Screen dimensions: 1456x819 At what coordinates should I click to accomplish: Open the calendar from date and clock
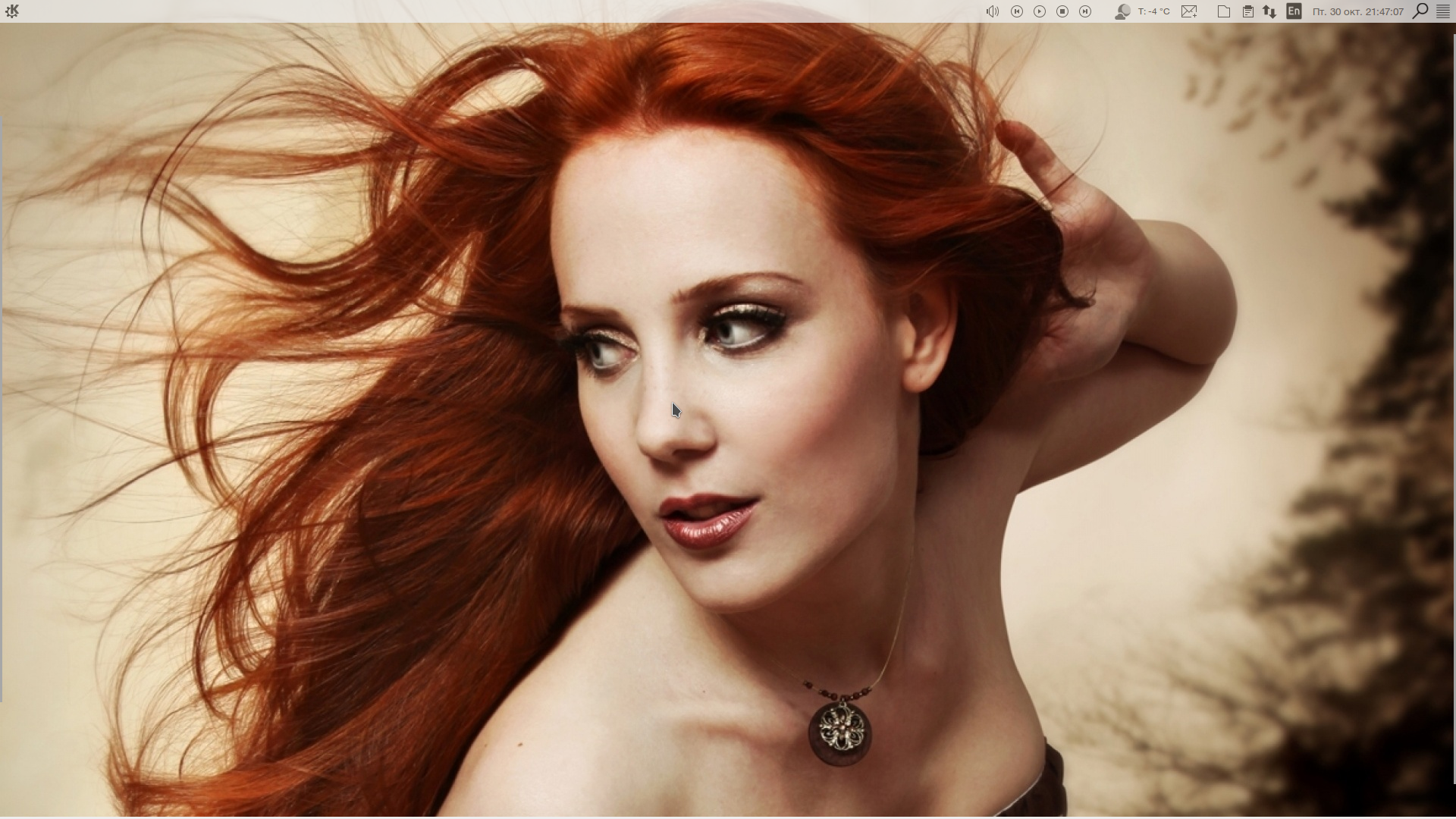point(1358,11)
